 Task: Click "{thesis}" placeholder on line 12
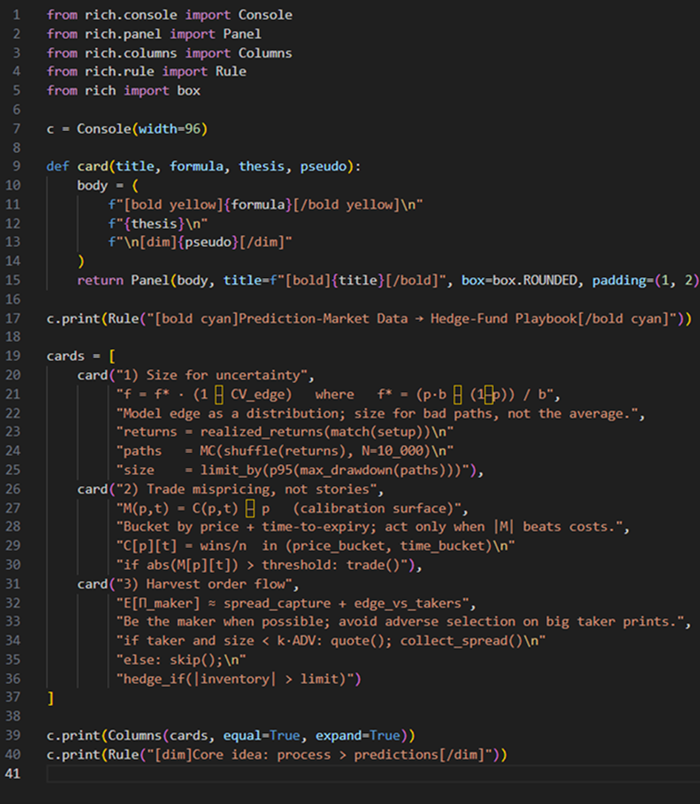point(154,224)
